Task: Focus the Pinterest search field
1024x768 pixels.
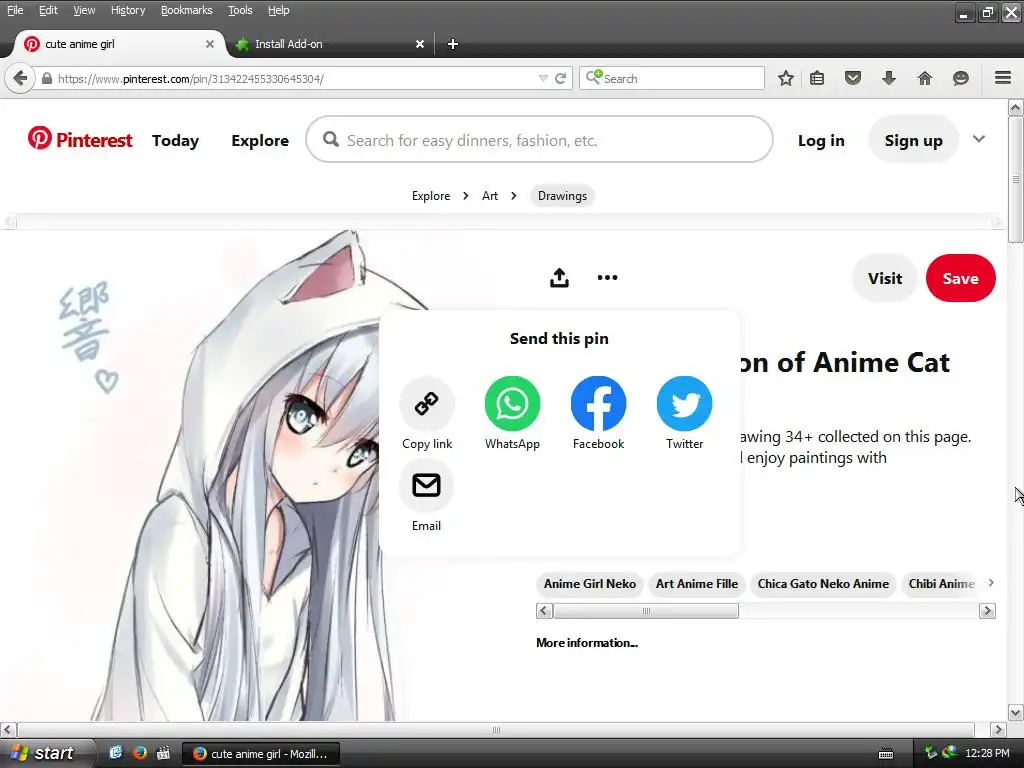Action: (x=539, y=139)
